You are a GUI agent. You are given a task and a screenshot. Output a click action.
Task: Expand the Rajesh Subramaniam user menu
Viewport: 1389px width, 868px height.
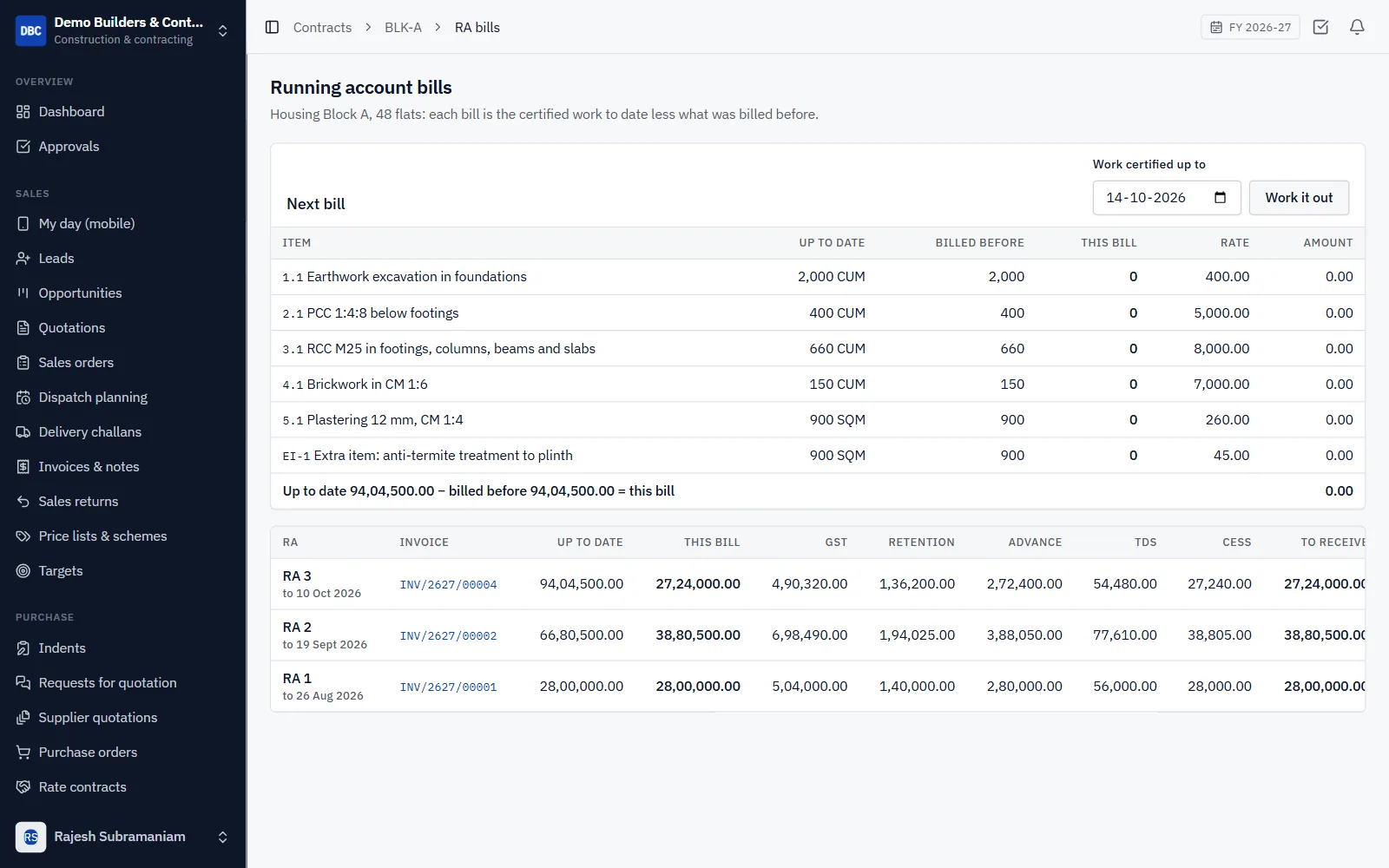click(223, 837)
